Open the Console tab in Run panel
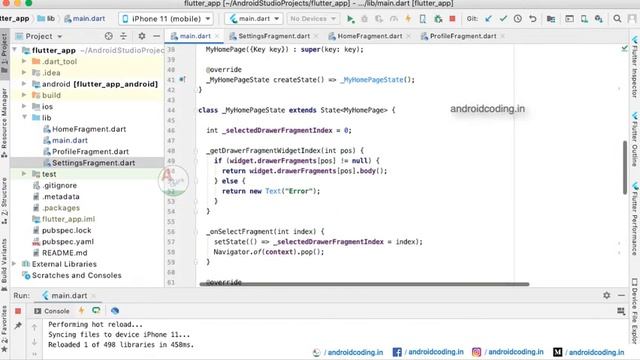640x360 pixels. [52, 311]
